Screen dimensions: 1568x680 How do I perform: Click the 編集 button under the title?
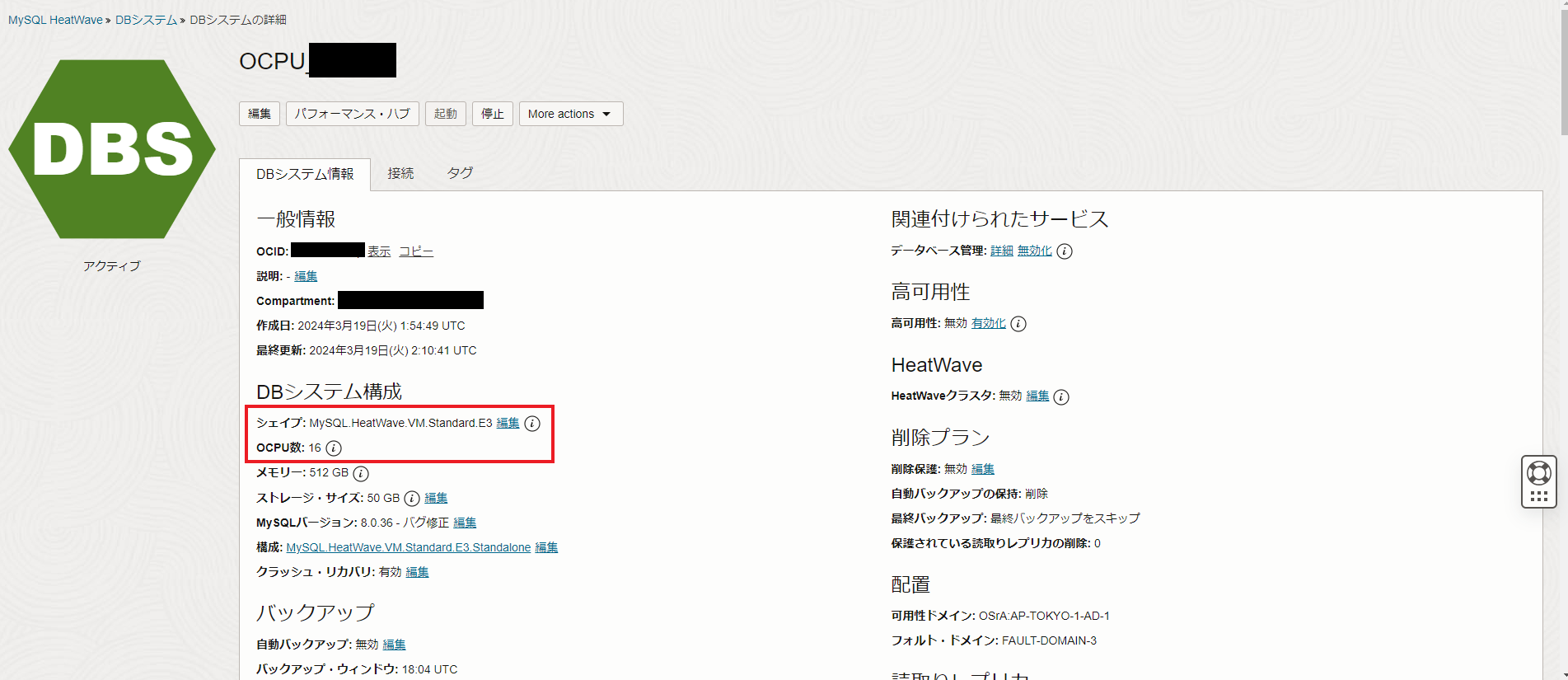(260, 114)
